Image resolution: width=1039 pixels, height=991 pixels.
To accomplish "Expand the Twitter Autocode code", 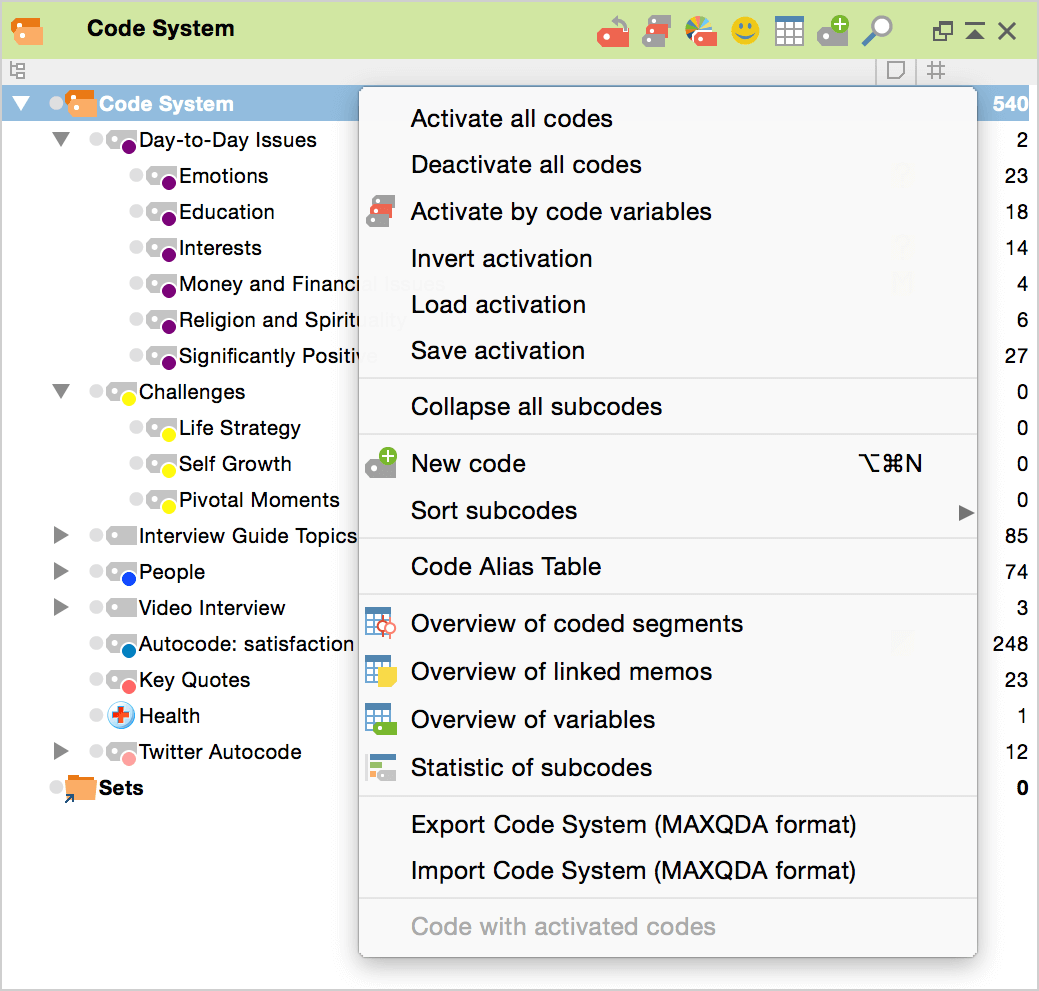I will click(61, 752).
